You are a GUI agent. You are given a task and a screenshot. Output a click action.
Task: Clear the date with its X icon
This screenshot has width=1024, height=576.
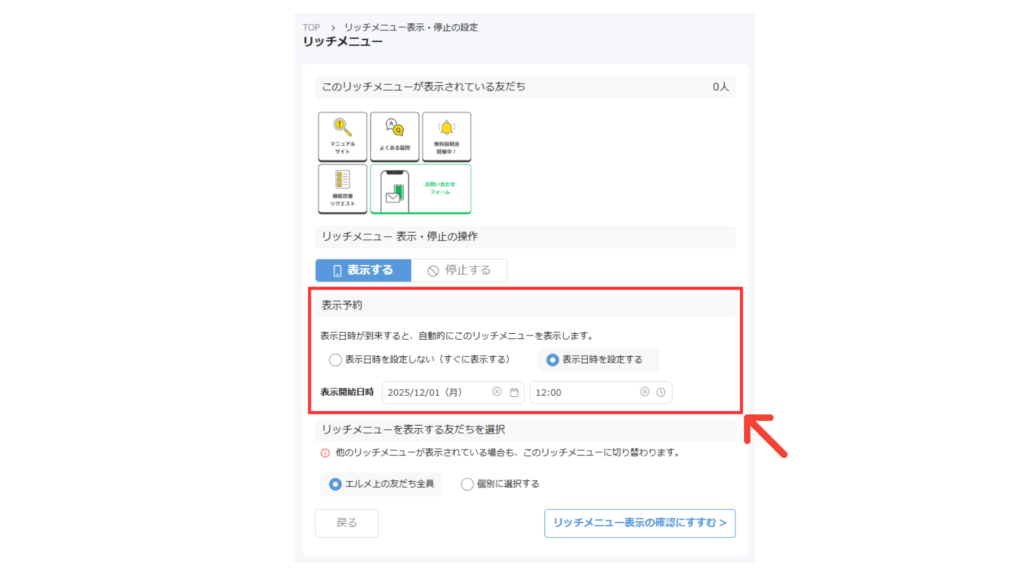(x=495, y=391)
